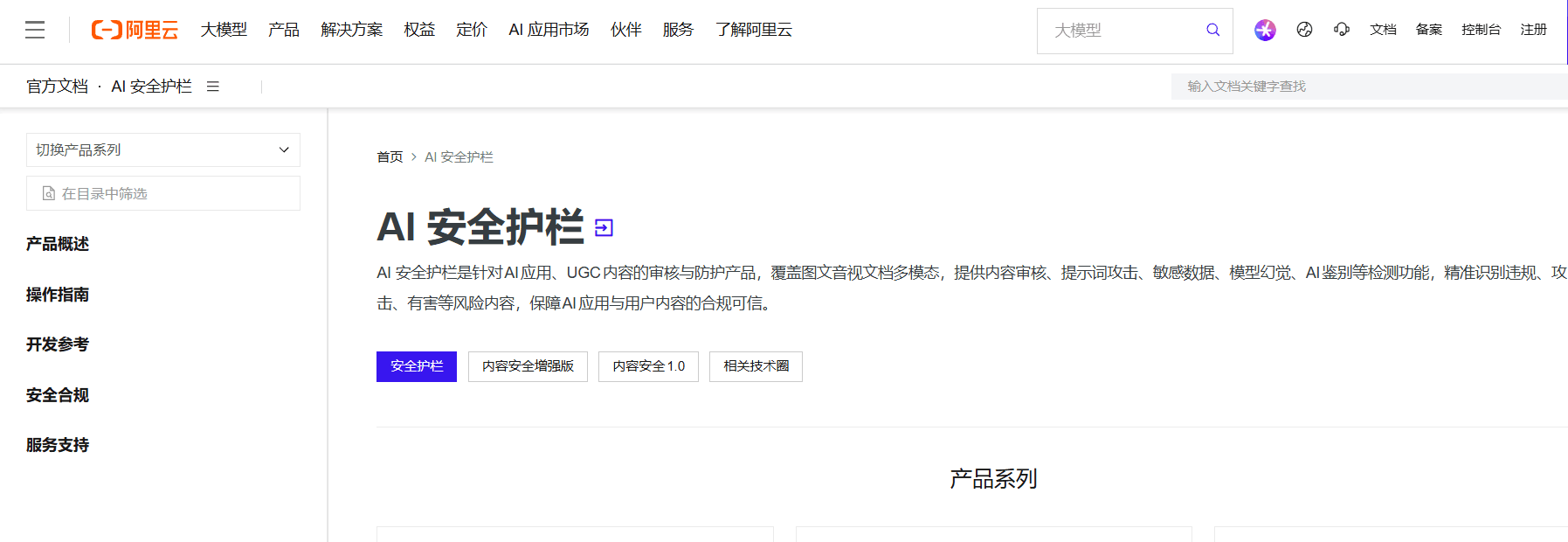Open the AI assistant star icon

coord(1265,31)
